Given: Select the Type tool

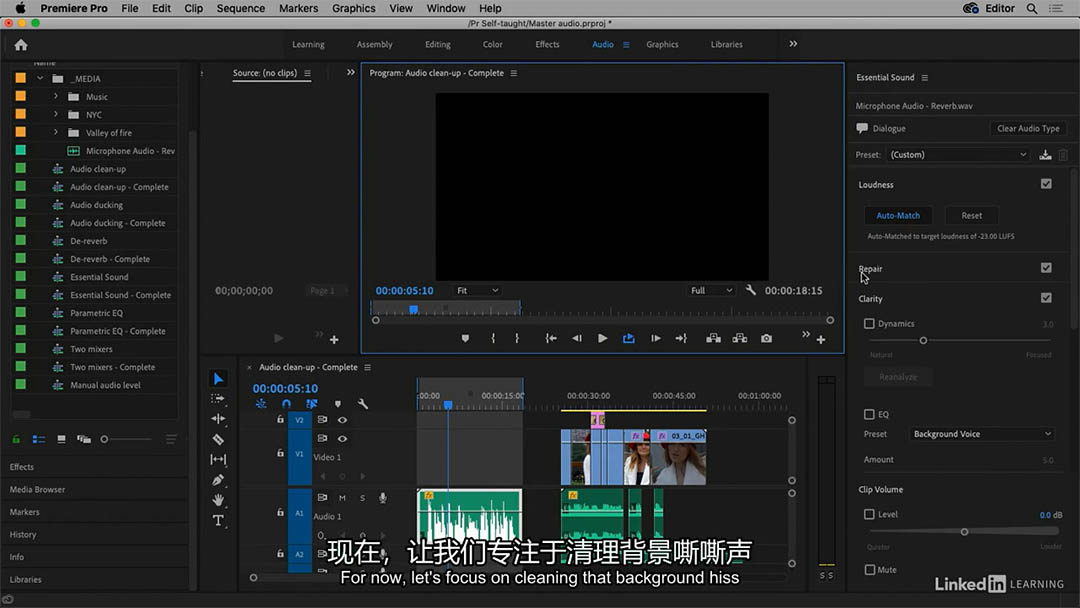Looking at the screenshot, I should [x=218, y=521].
